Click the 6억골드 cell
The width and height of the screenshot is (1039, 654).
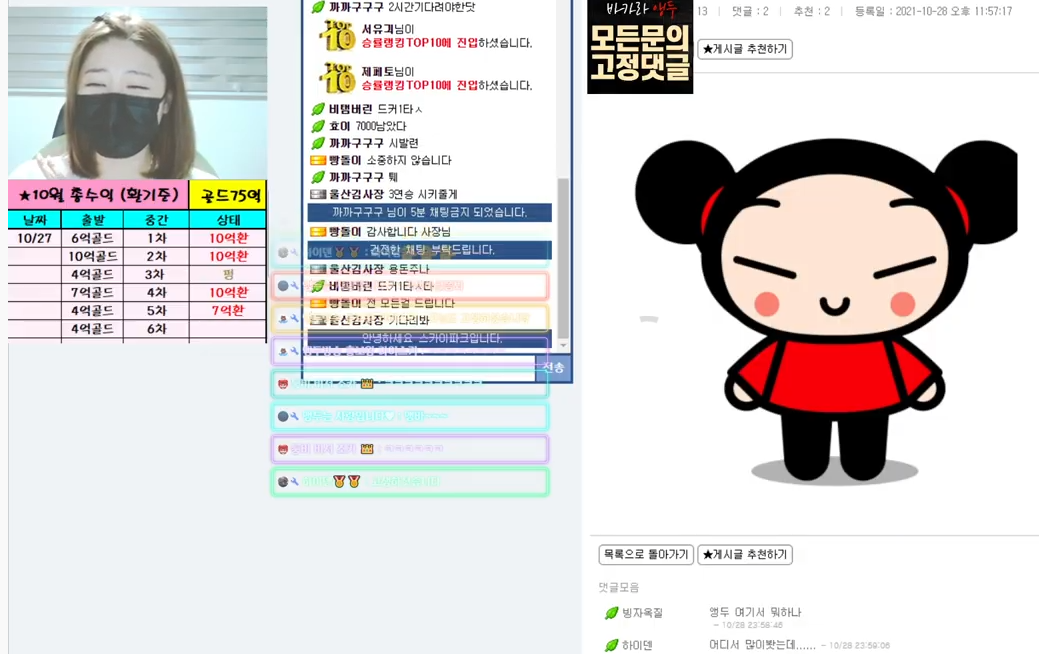click(92, 239)
